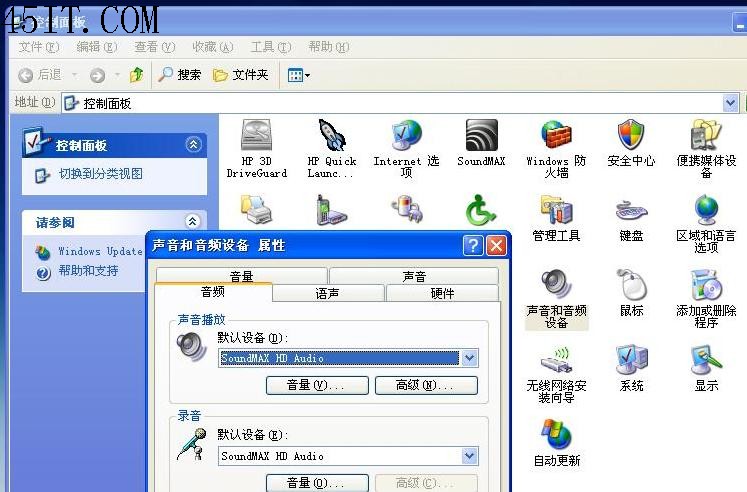Open the printer and fax icon
Viewport: 747px width, 492px height.
[256, 210]
